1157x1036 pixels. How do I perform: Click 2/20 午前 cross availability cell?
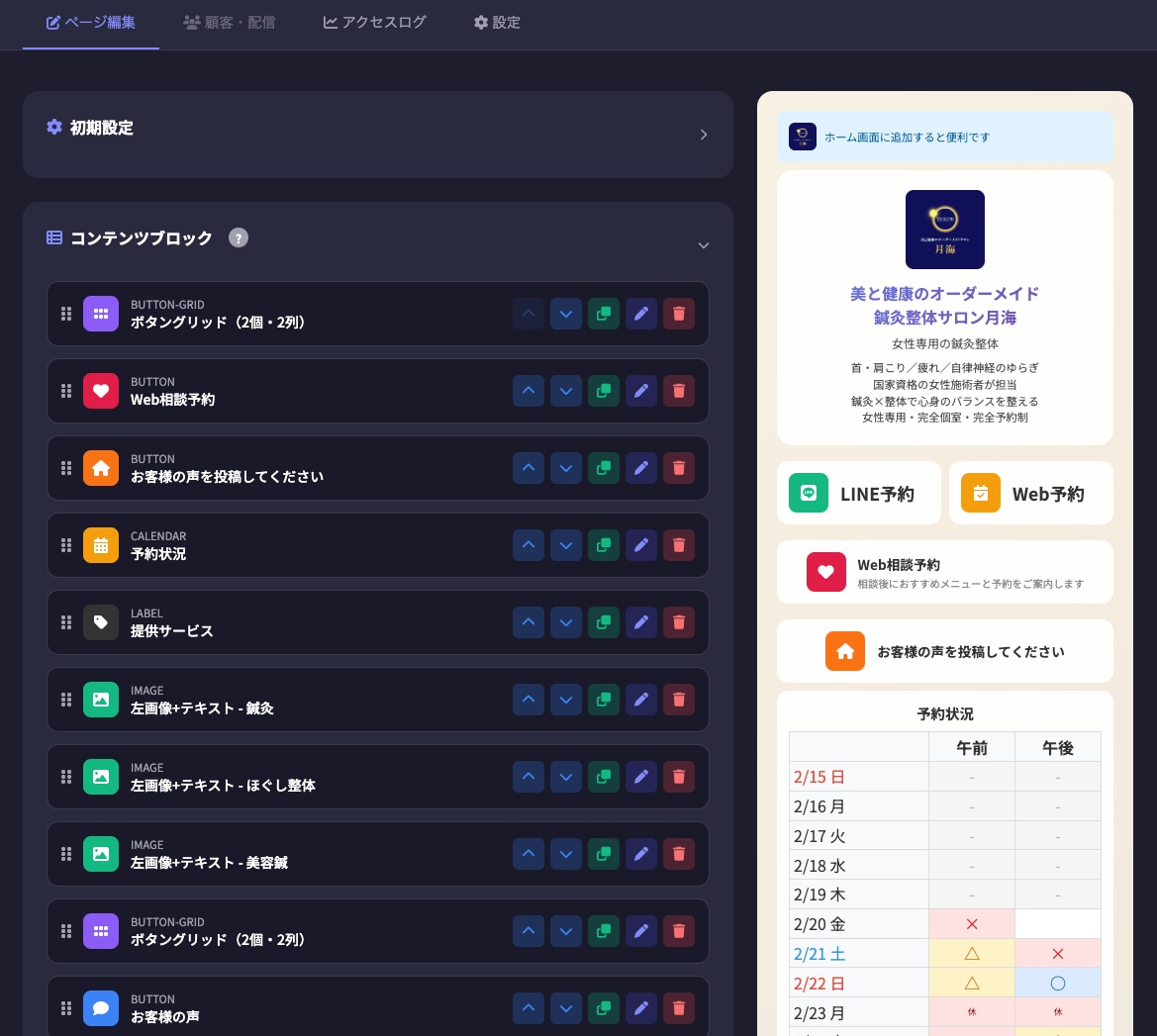coord(972,924)
